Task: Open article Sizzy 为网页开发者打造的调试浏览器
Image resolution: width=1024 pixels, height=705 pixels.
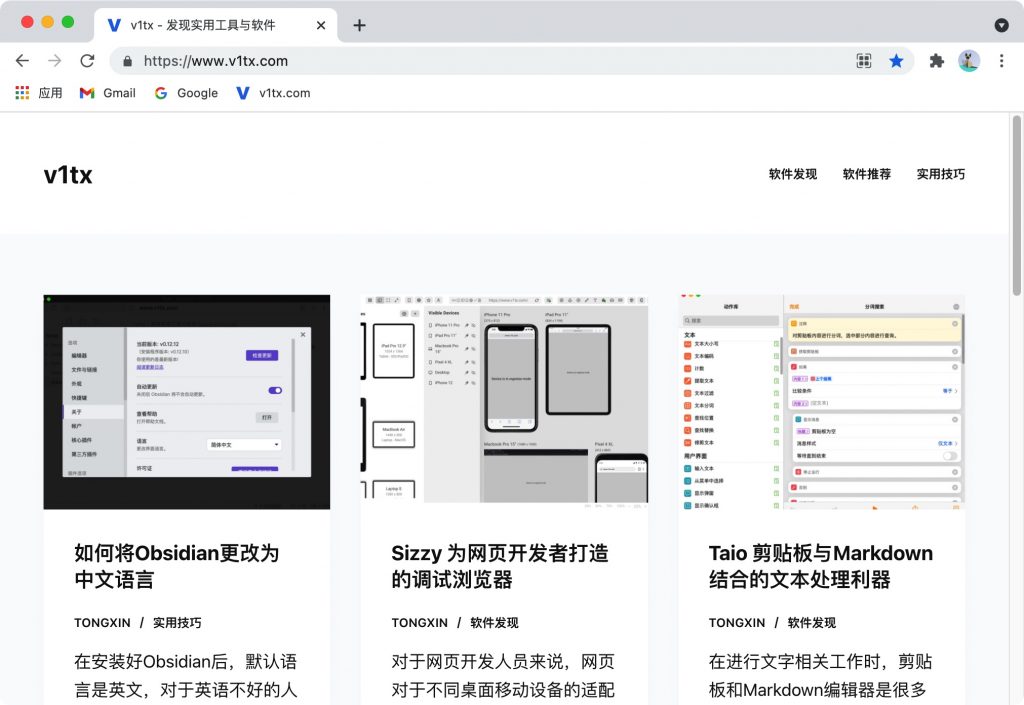Action: pyautogui.click(x=500, y=566)
